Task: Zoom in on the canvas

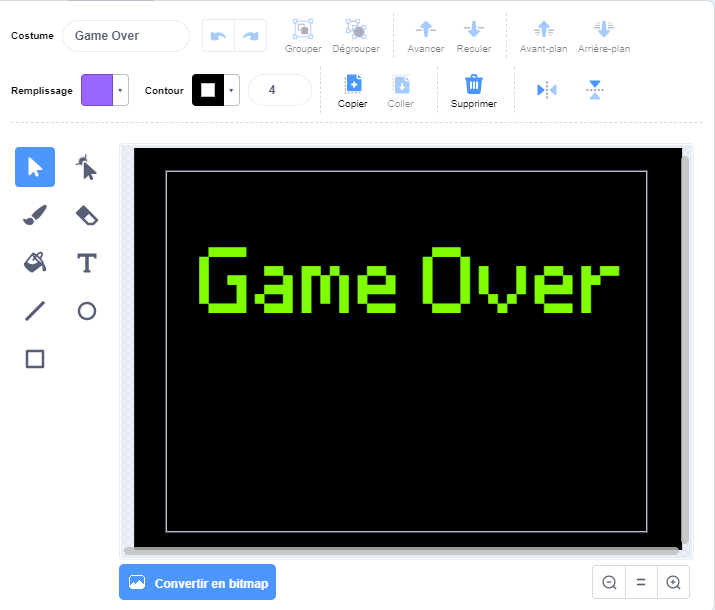Action: pyautogui.click(x=674, y=582)
